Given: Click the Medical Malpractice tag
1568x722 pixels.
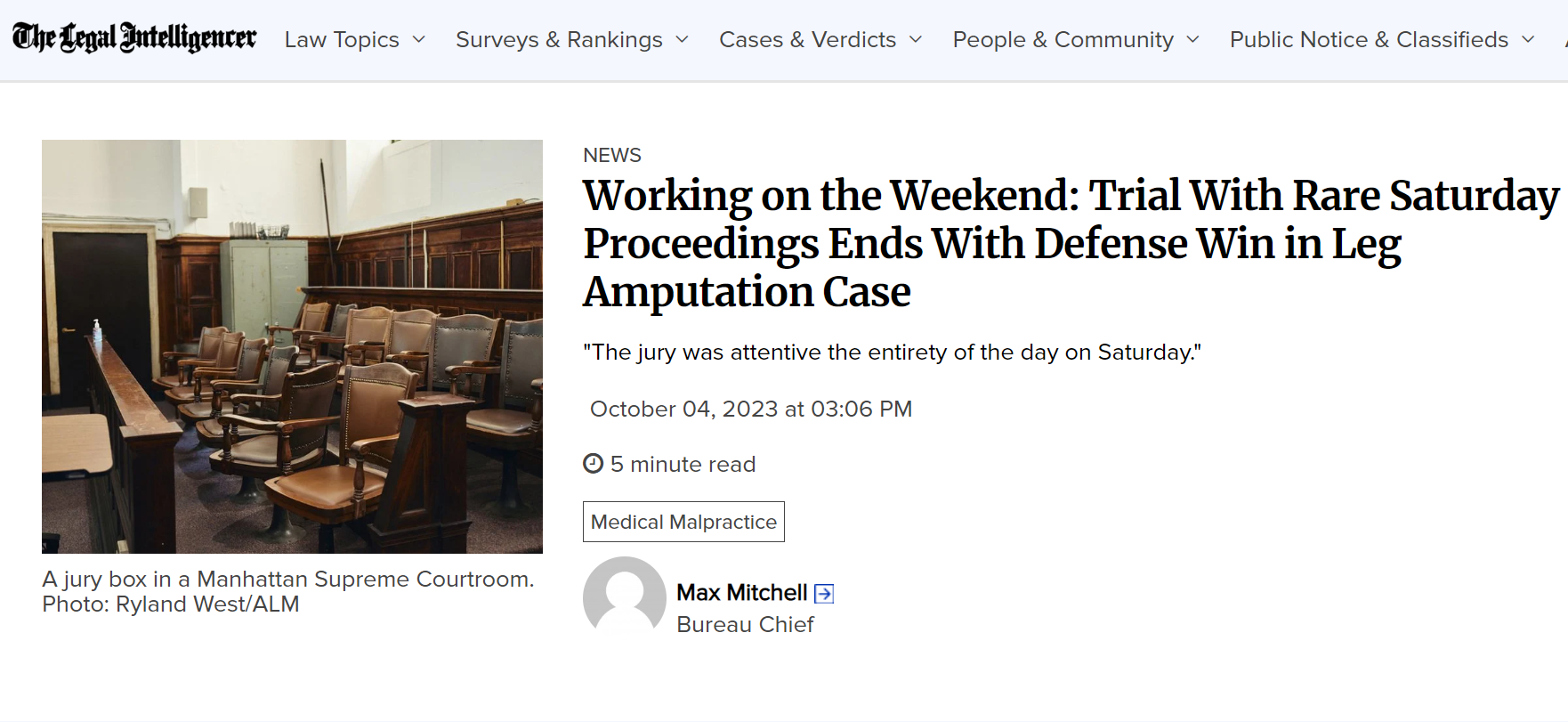Looking at the screenshot, I should pos(683,522).
